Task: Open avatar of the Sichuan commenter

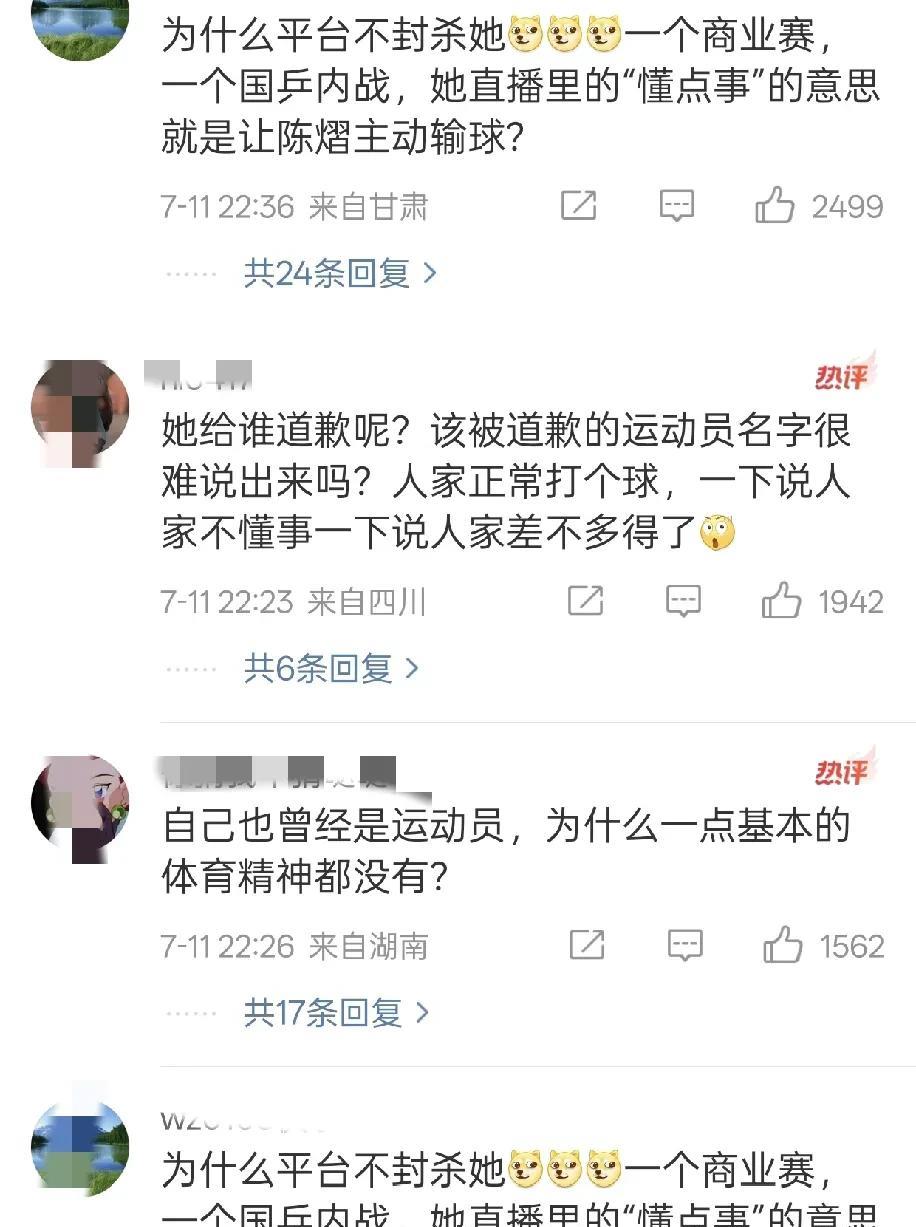Action: (x=80, y=408)
